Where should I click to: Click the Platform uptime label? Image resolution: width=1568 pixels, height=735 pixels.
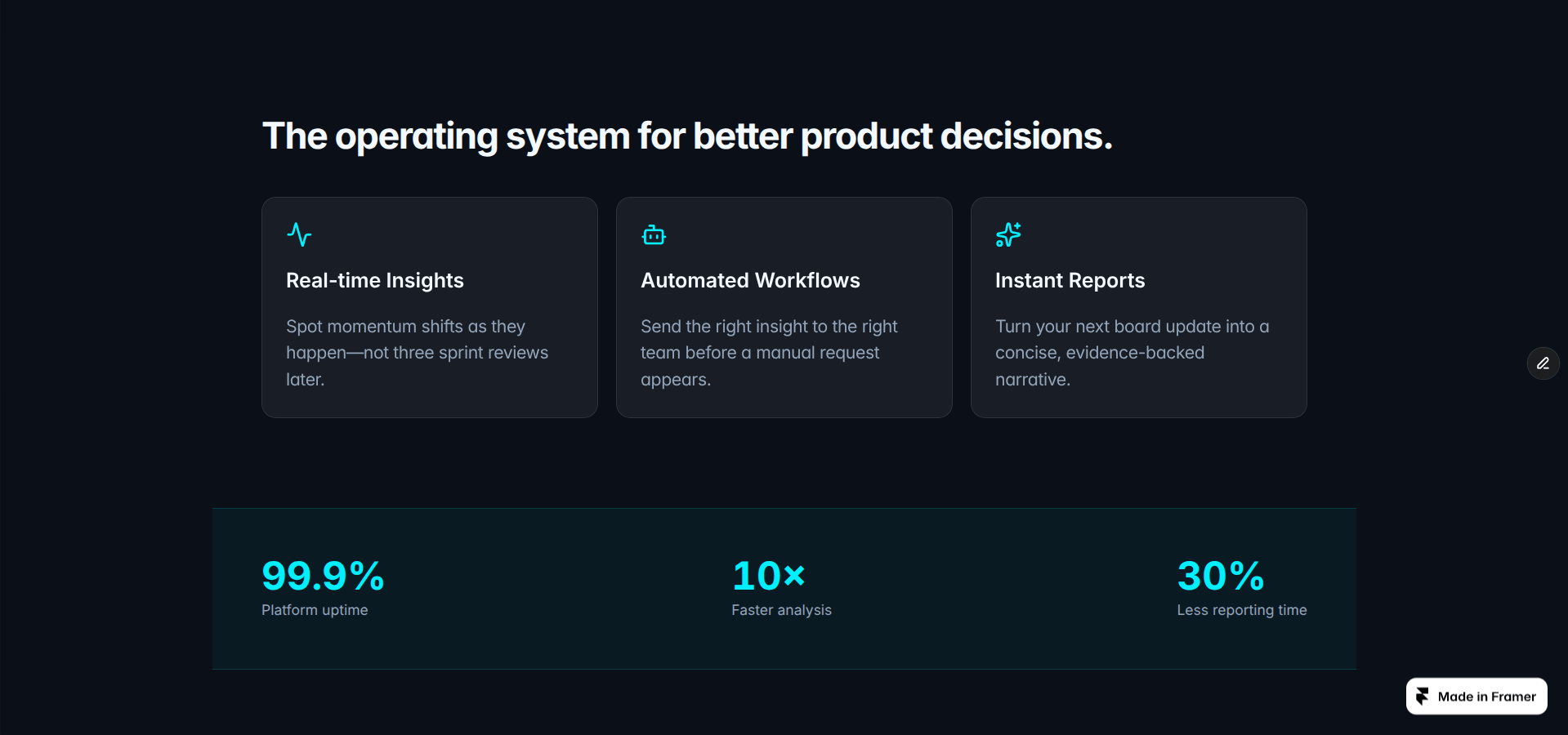pyautogui.click(x=315, y=610)
